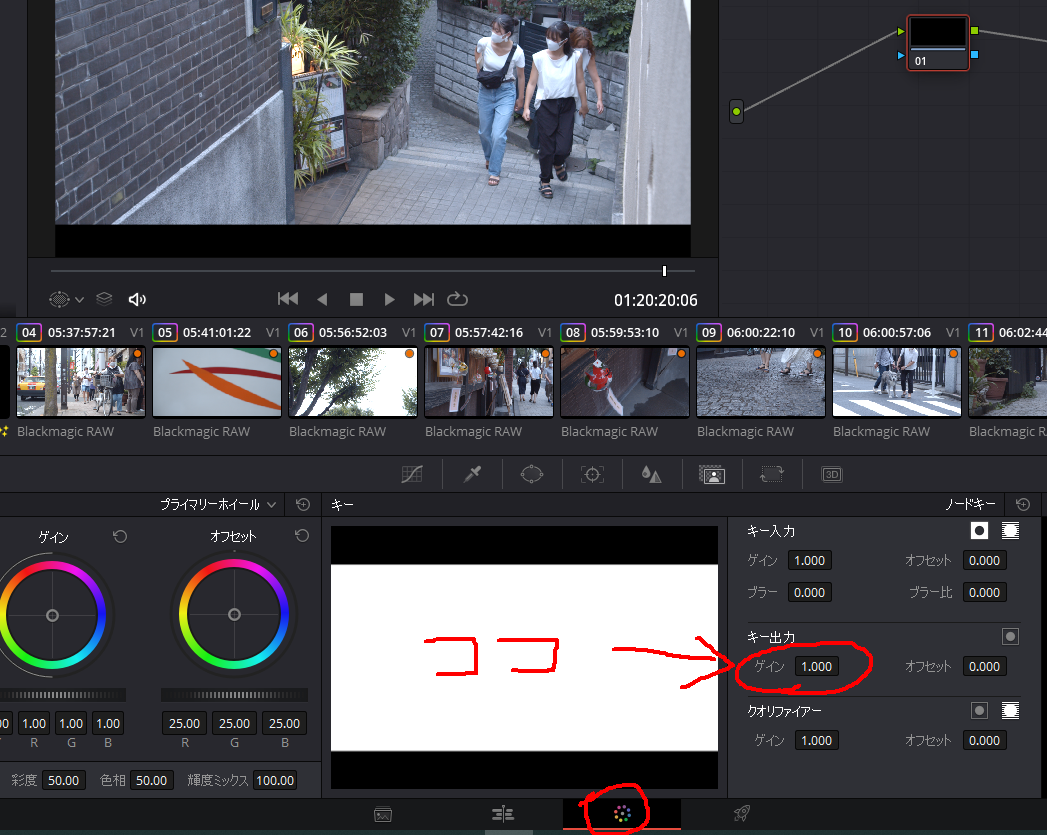Image resolution: width=1047 pixels, height=835 pixels.
Task: Click Key Output offset 0.000 field
Action: [x=984, y=667]
